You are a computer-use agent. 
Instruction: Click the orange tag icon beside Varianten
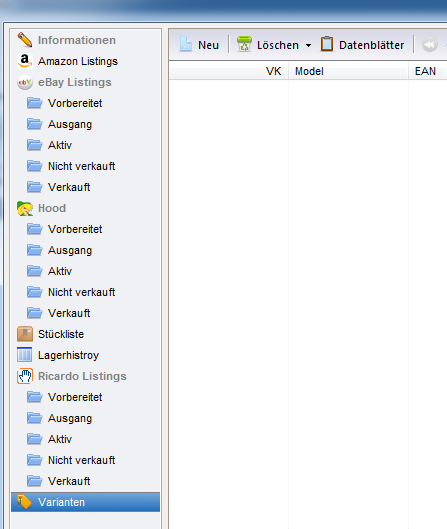click(25, 502)
